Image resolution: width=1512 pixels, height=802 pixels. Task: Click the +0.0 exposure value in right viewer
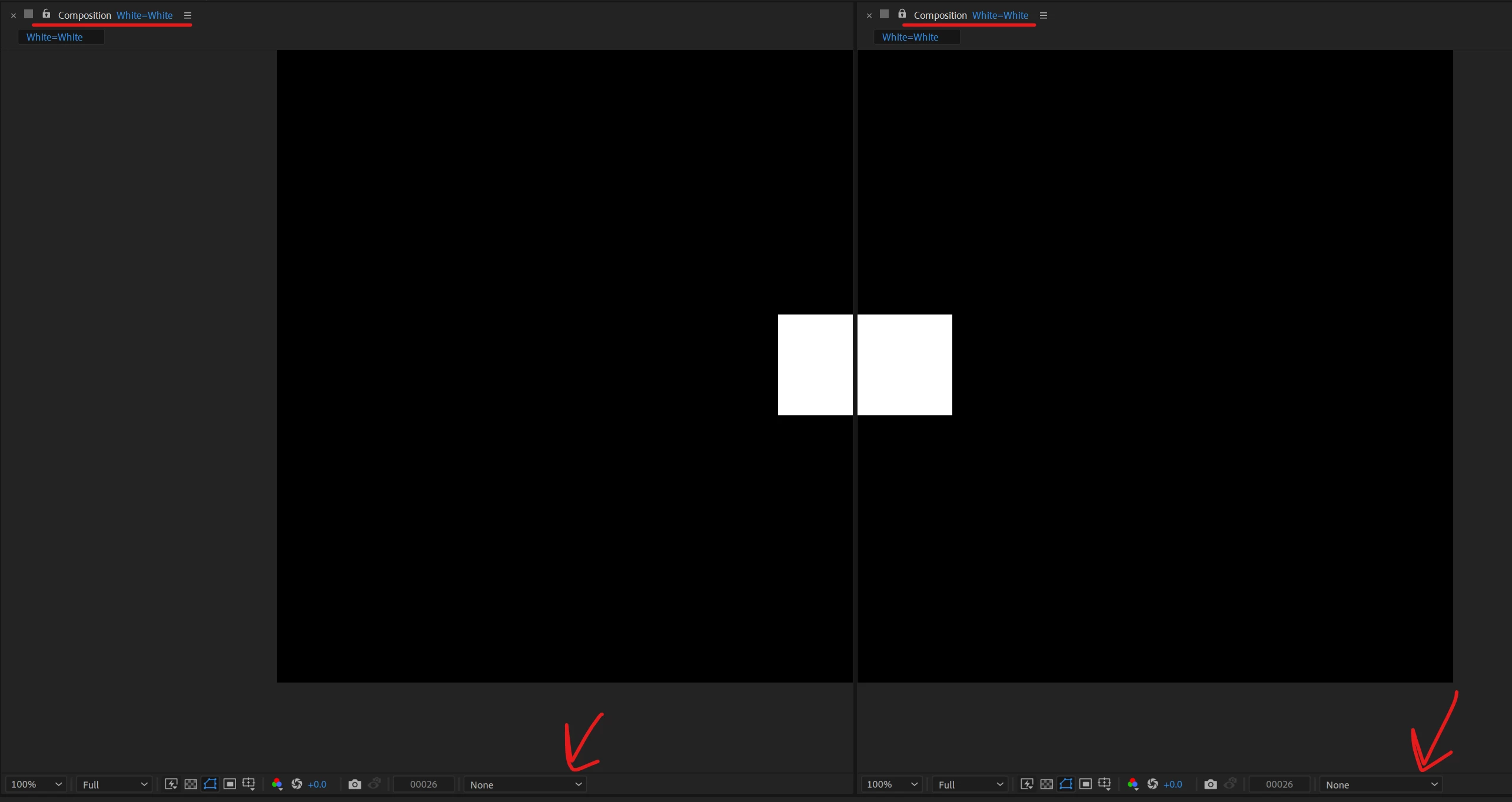(x=1172, y=784)
